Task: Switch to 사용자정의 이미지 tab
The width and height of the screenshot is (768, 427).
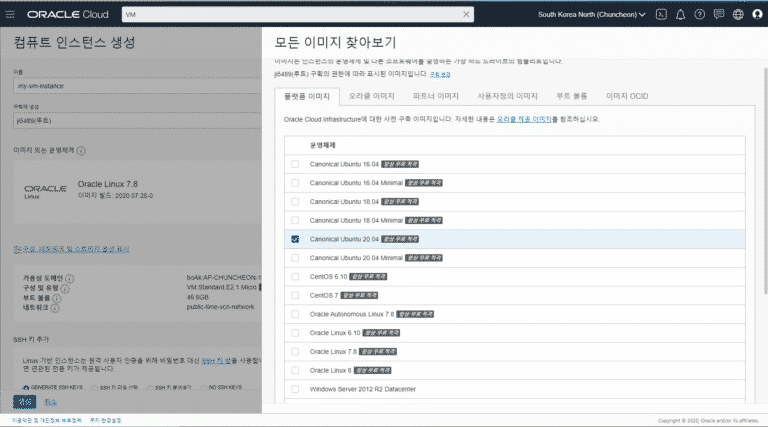Action: [507, 96]
